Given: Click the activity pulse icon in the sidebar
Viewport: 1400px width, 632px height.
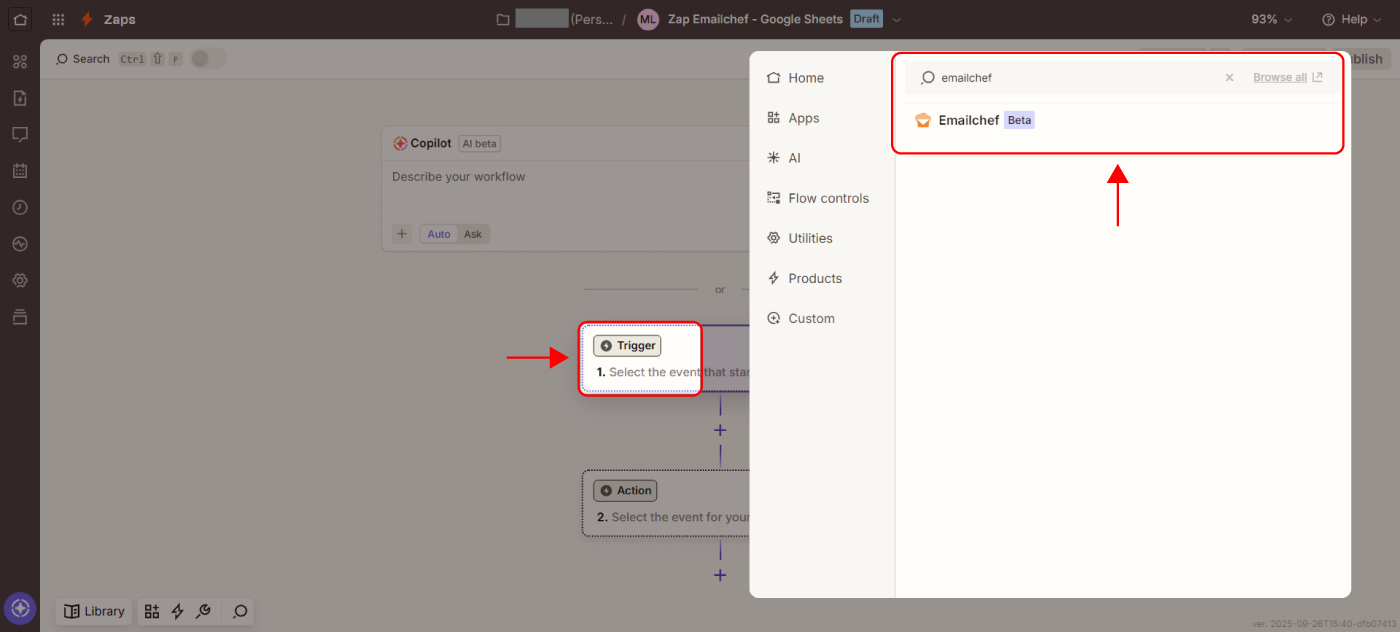Looking at the screenshot, I should point(20,244).
